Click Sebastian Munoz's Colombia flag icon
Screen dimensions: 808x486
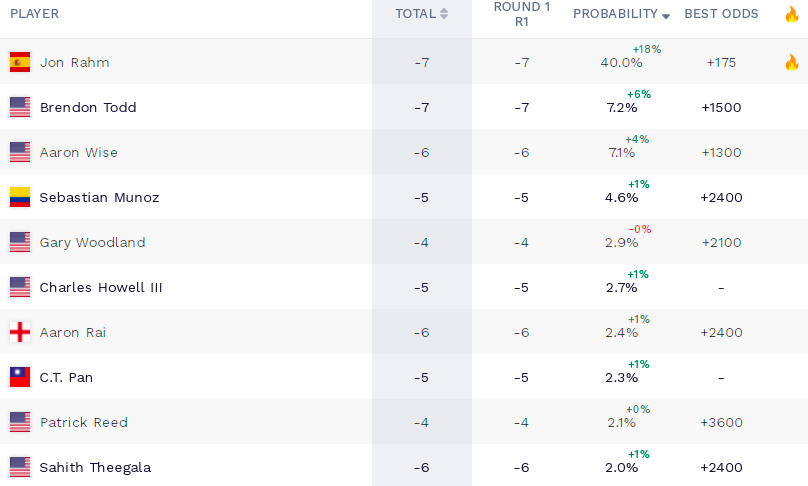click(x=20, y=197)
